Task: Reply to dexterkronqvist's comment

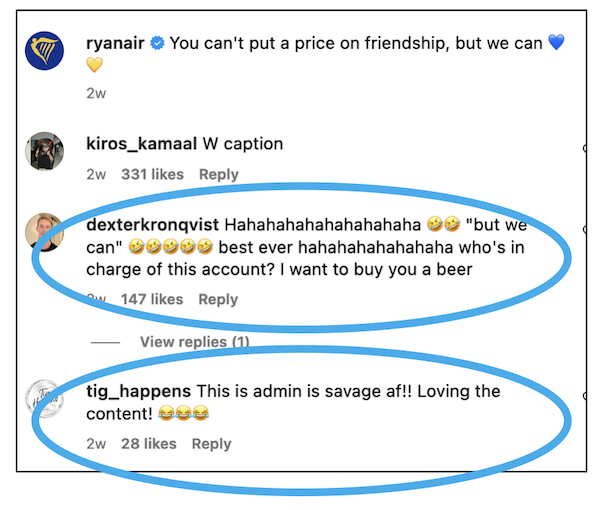Action: [218, 299]
